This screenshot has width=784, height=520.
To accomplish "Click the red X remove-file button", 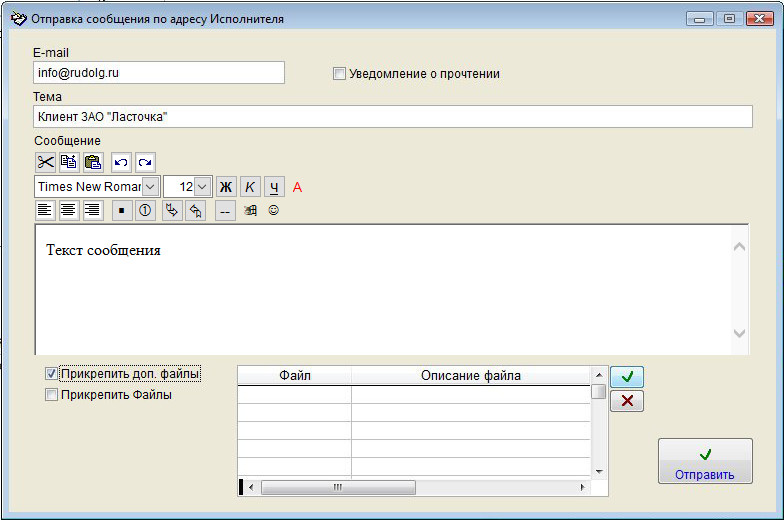I will coord(627,401).
